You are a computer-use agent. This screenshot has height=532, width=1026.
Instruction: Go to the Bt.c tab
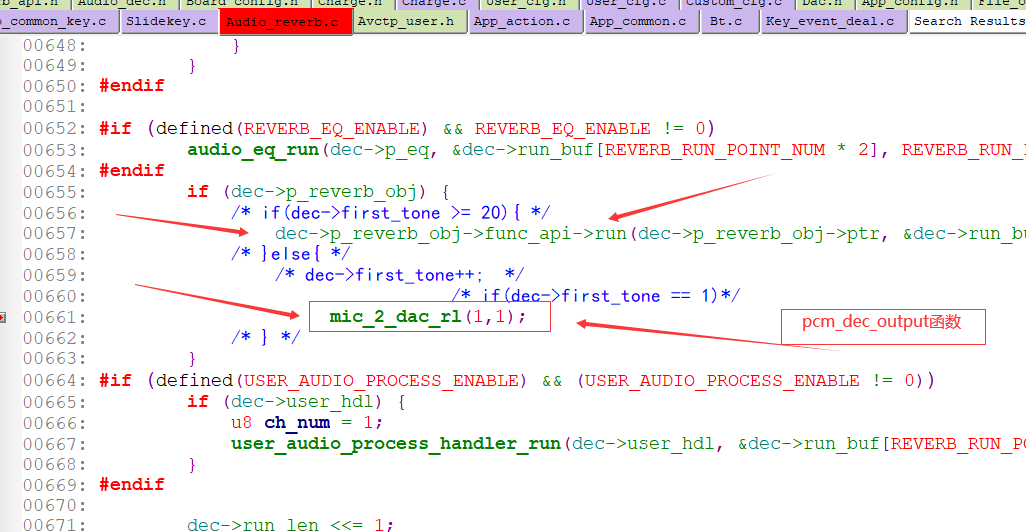tap(726, 22)
